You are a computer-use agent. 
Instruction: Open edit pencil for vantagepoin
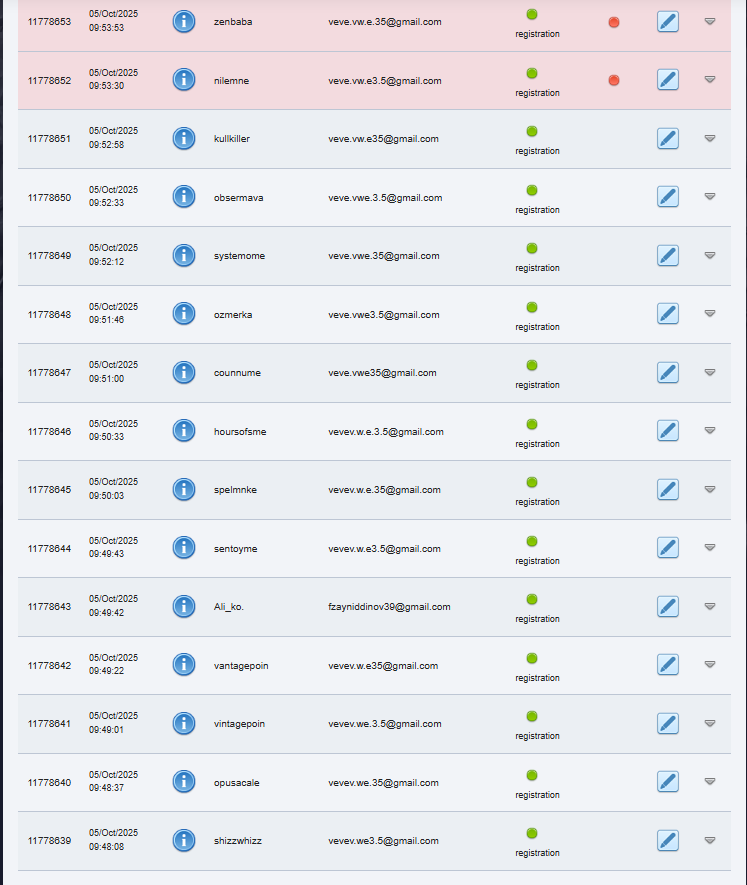[x=668, y=665]
